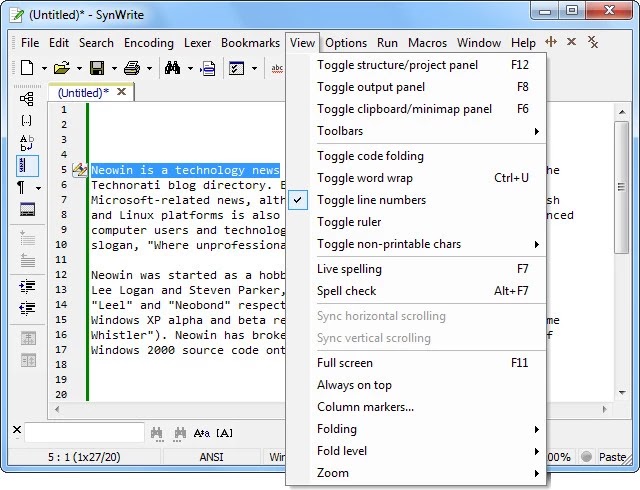
Task: Toggle the [A] whole words search option
Action: [224, 433]
